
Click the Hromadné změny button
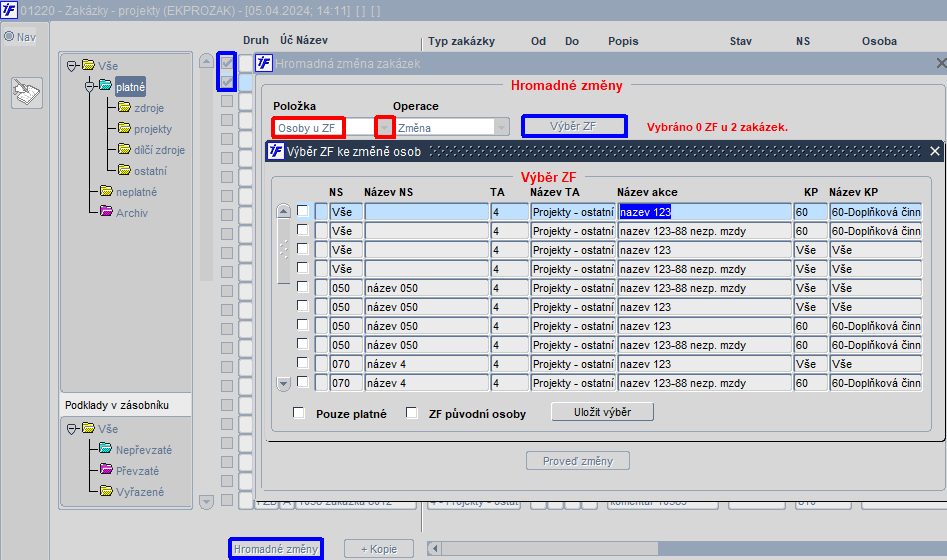275,549
